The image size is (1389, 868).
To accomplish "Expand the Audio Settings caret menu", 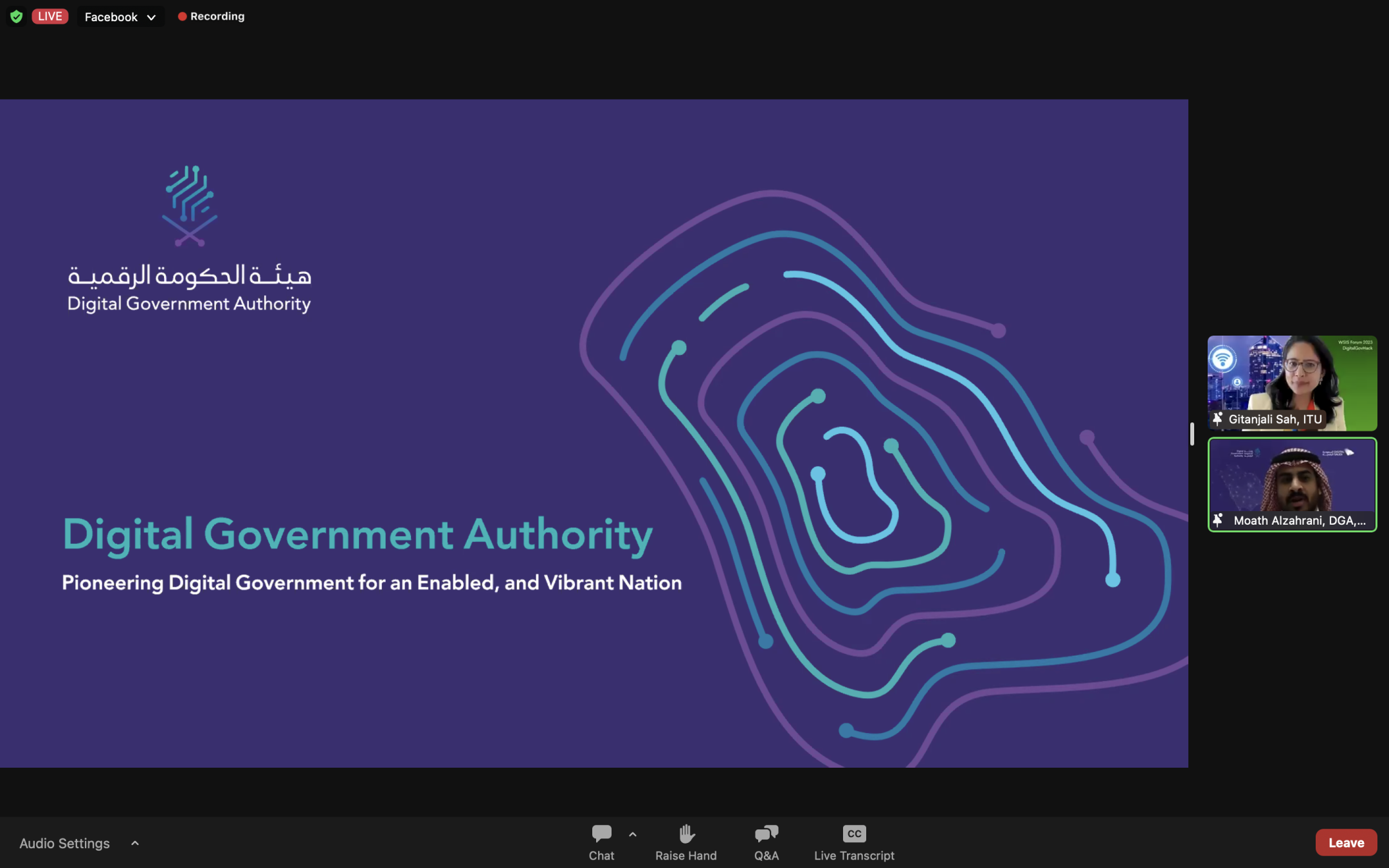I will (135, 843).
